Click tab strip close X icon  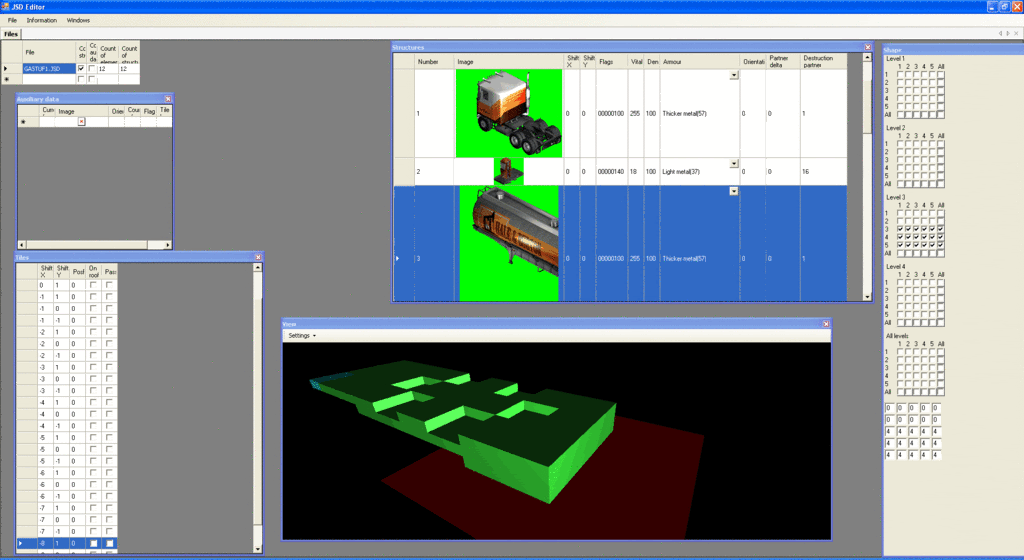[1016, 33]
